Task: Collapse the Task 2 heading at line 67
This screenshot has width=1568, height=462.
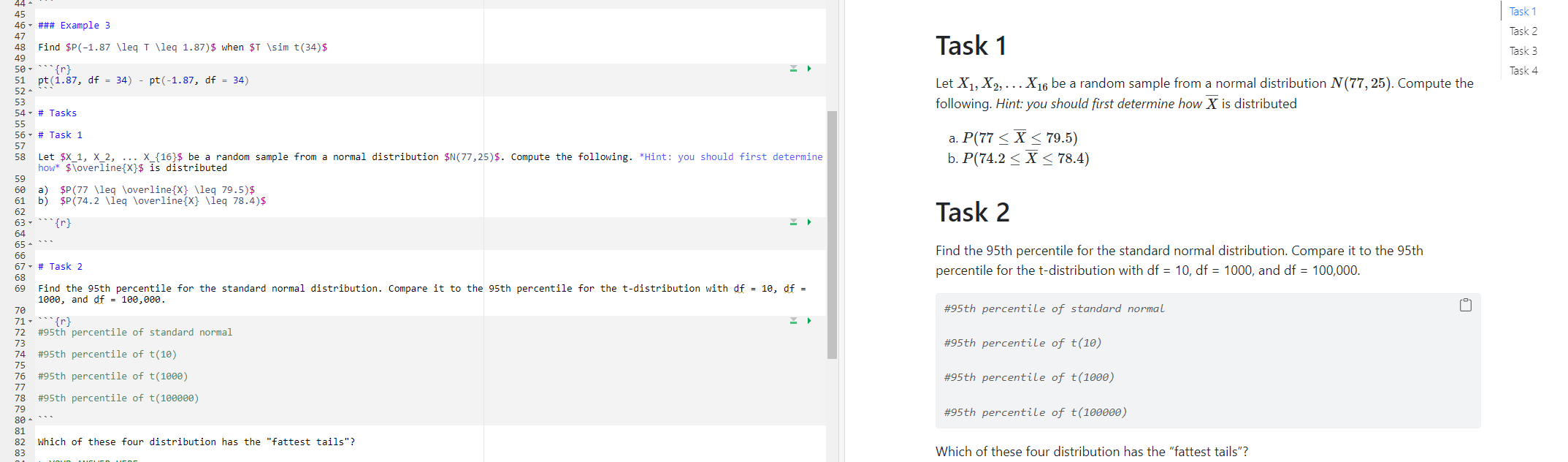Action: pos(30,267)
